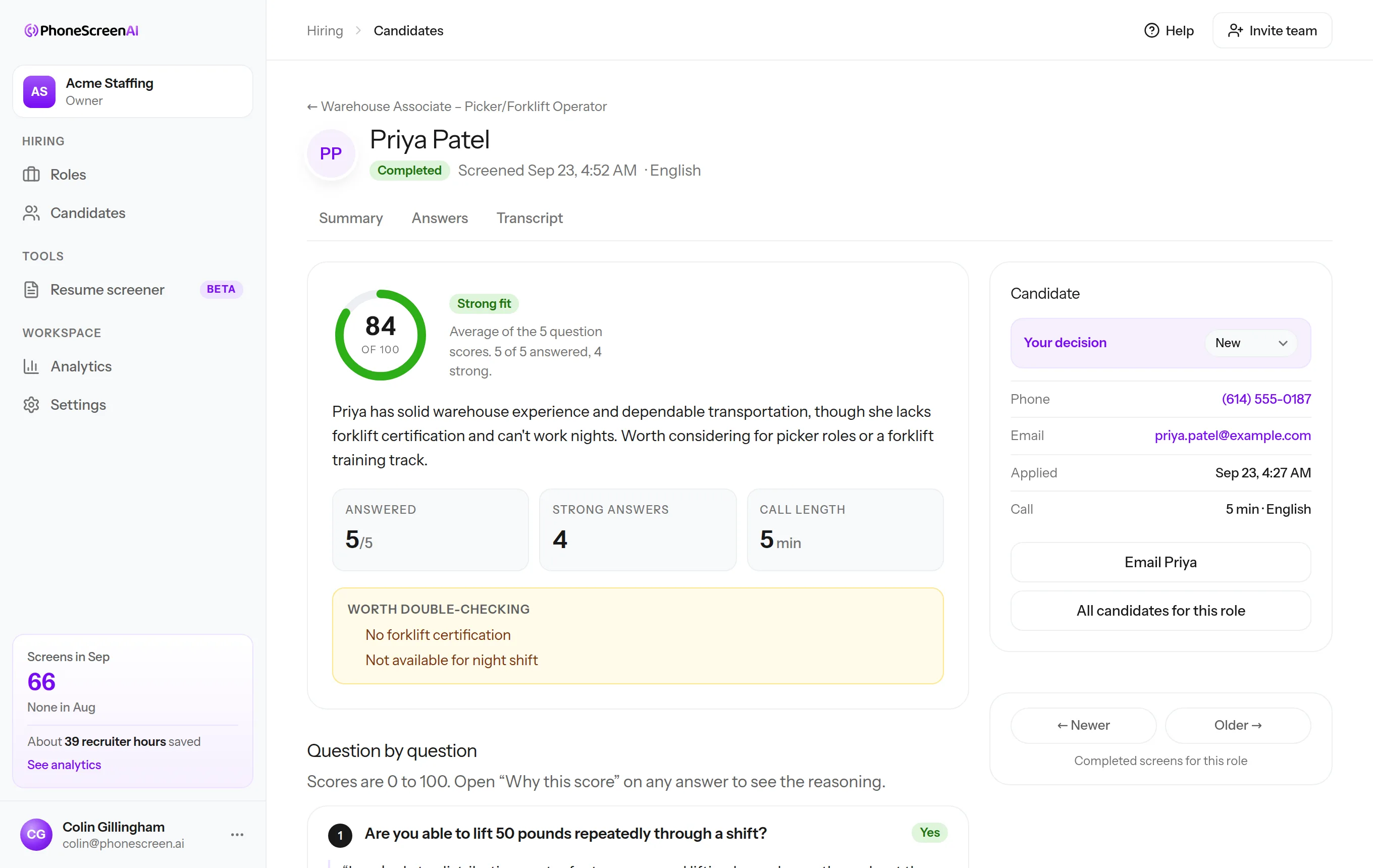Call the phone number (614) 555-0187
This screenshot has width=1373, height=868.
click(1266, 399)
